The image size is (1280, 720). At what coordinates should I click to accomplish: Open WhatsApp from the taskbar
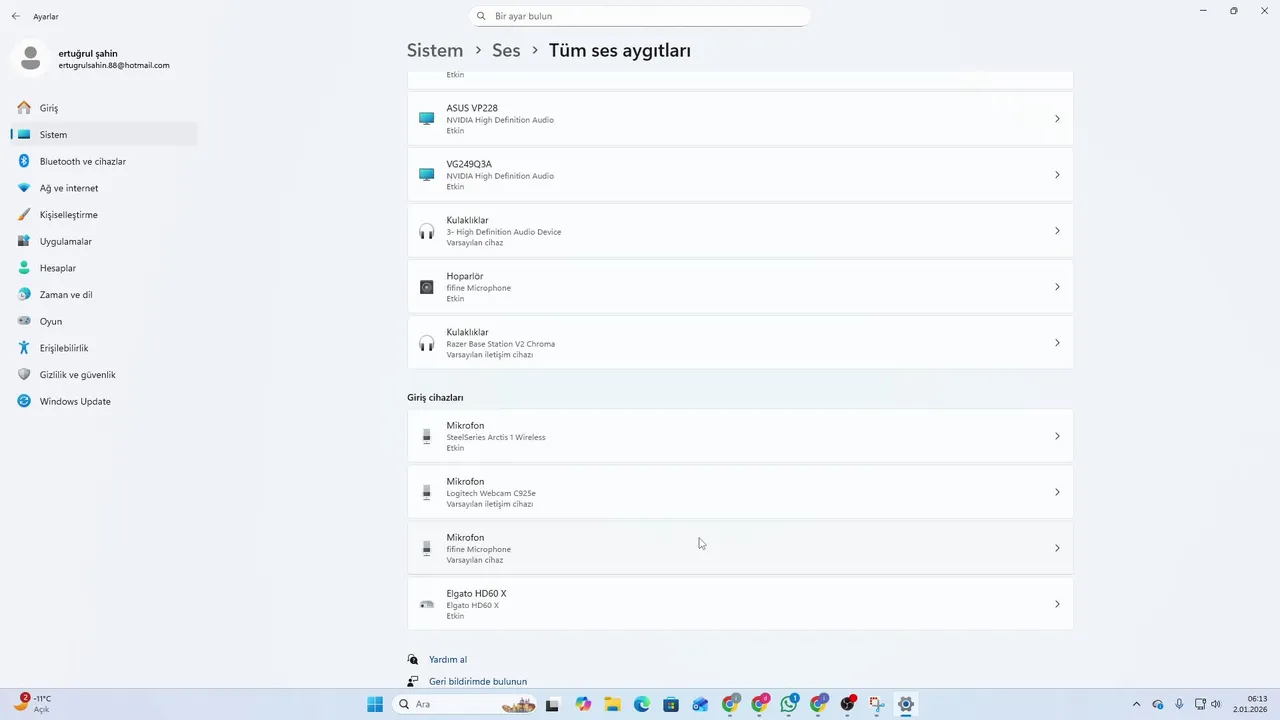pyautogui.click(x=789, y=704)
